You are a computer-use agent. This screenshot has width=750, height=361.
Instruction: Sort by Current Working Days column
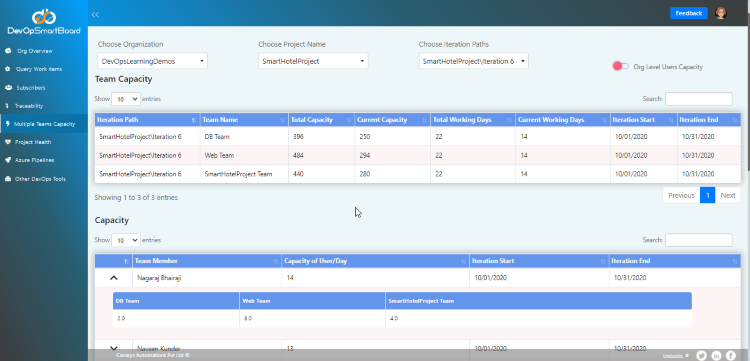click(562, 120)
